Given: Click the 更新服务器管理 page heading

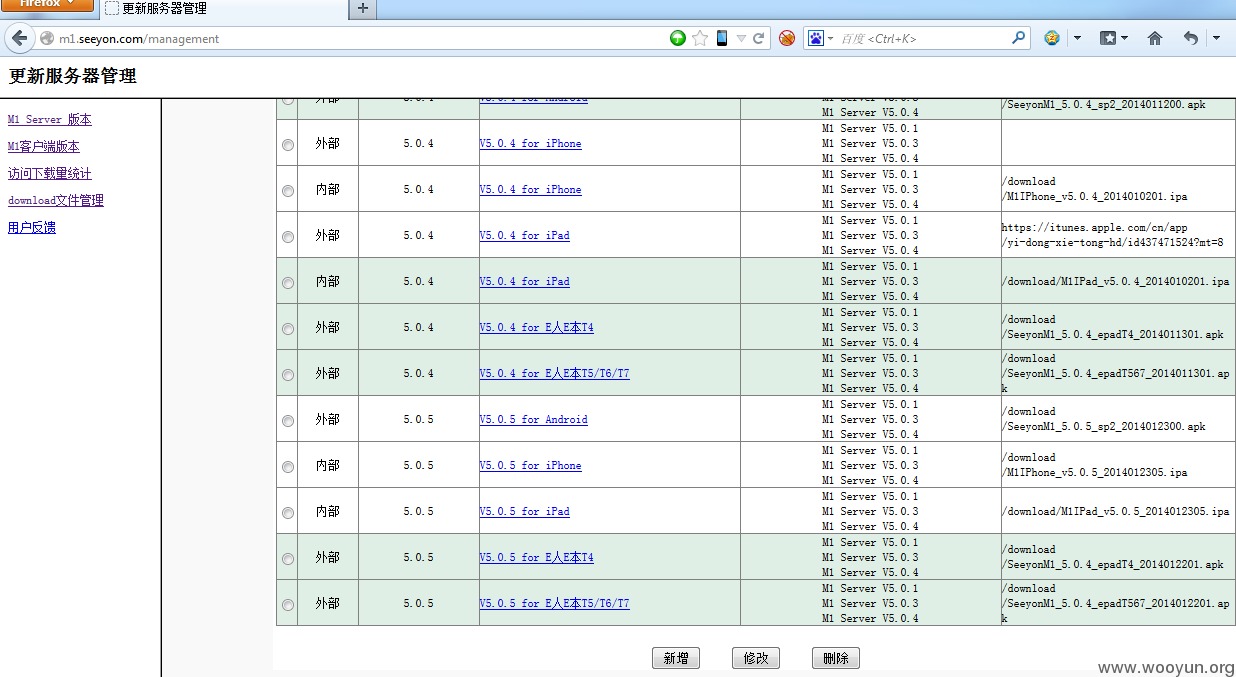Looking at the screenshot, I should coord(73,76).
